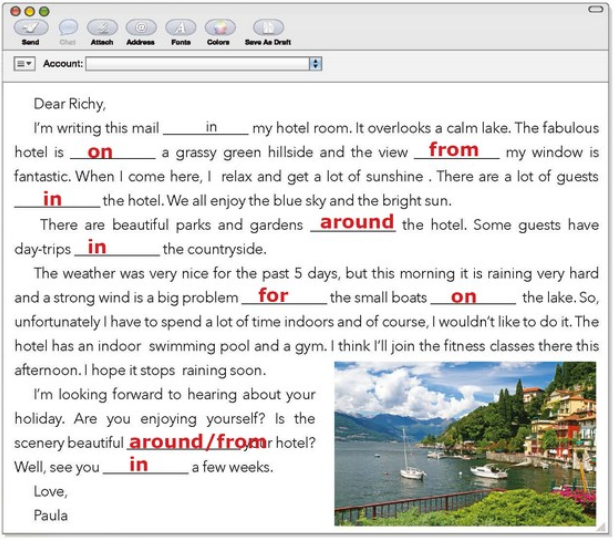Open the Colors picker icon
This screenshot has width=614, height=539.
point(220,27)
